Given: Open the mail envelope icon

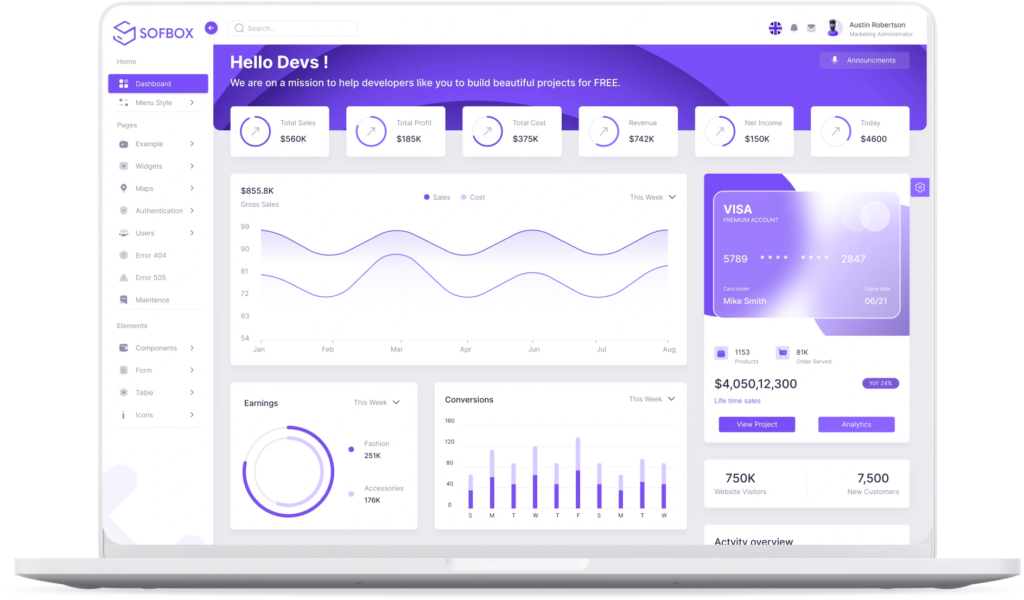Looking at the screenshot, I should coord(811,28).
